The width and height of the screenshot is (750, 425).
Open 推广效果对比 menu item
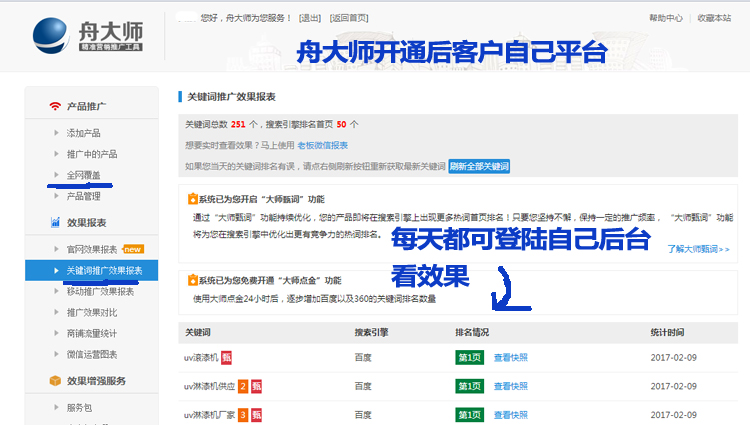coord(92,312)
